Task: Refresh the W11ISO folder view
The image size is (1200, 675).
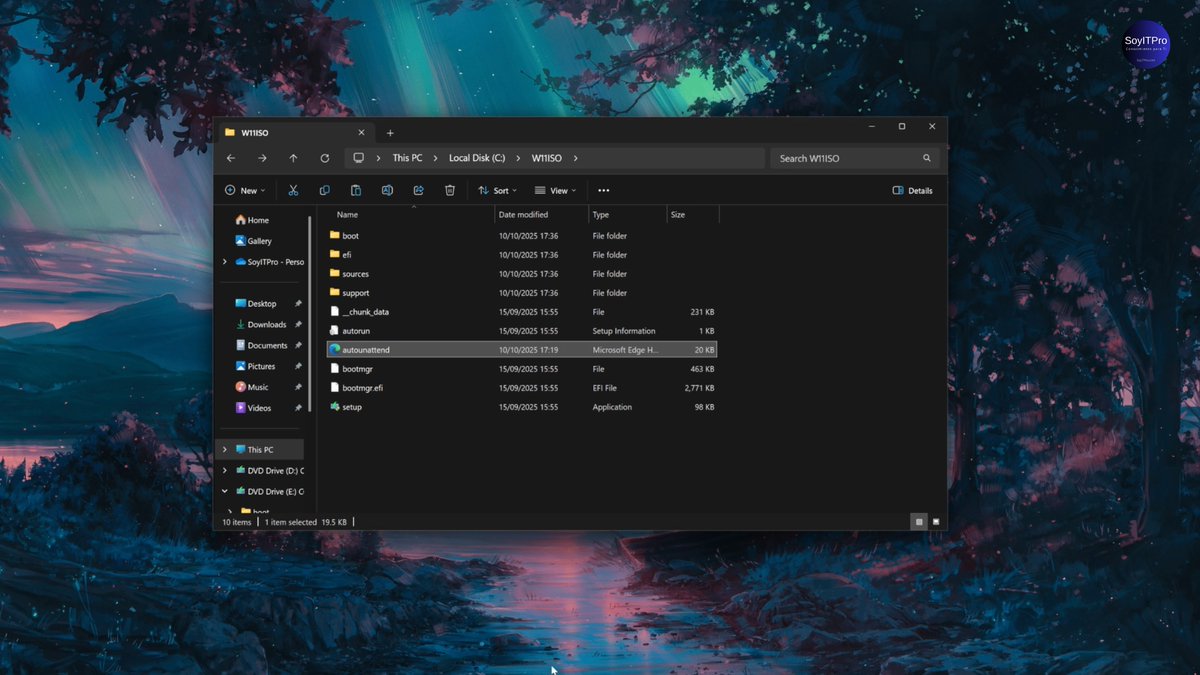Action: click(x=324, y=158)
